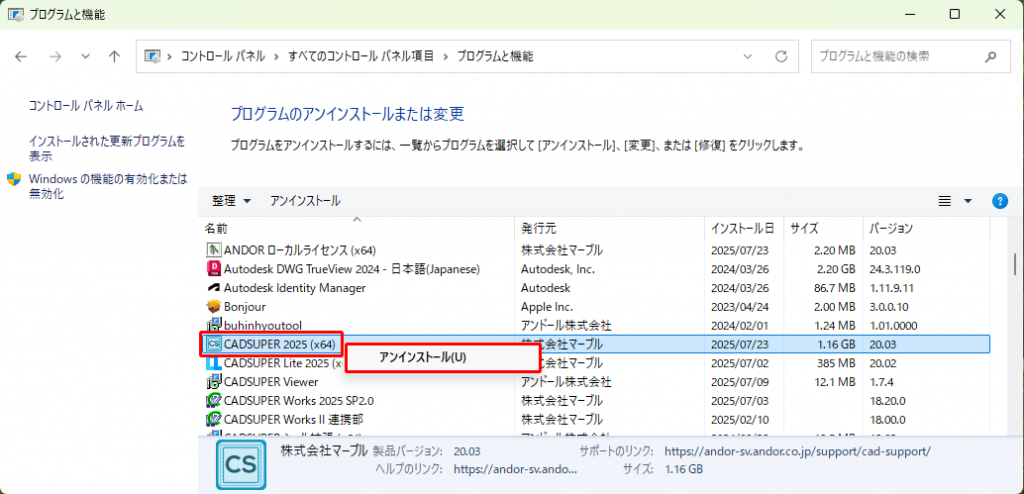1024x494 pixels.
Task: Click the buhinhyoutool installer icon
Action: pos(214,325)
